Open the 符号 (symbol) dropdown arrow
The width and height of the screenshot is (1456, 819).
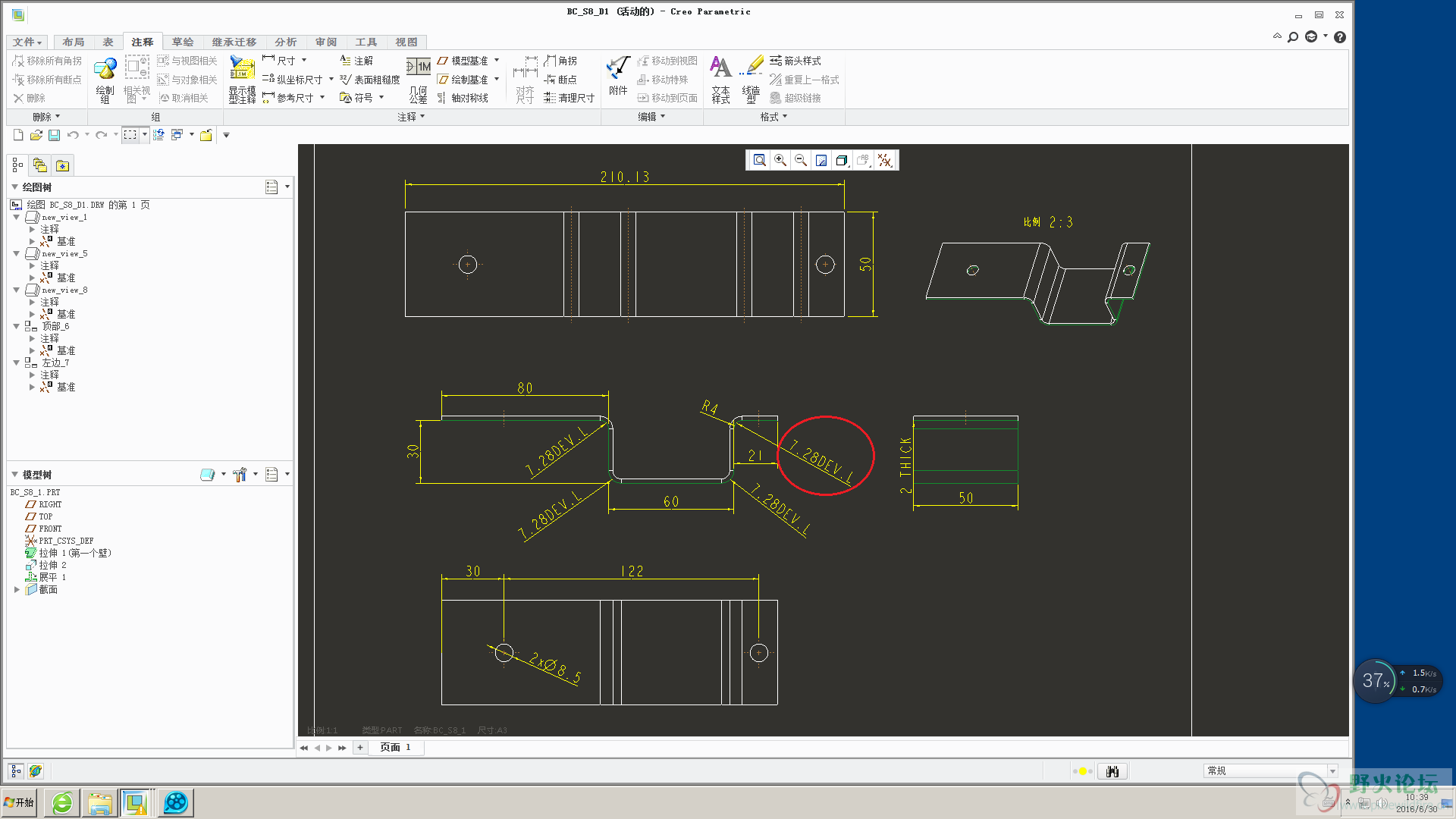point(381,97)
